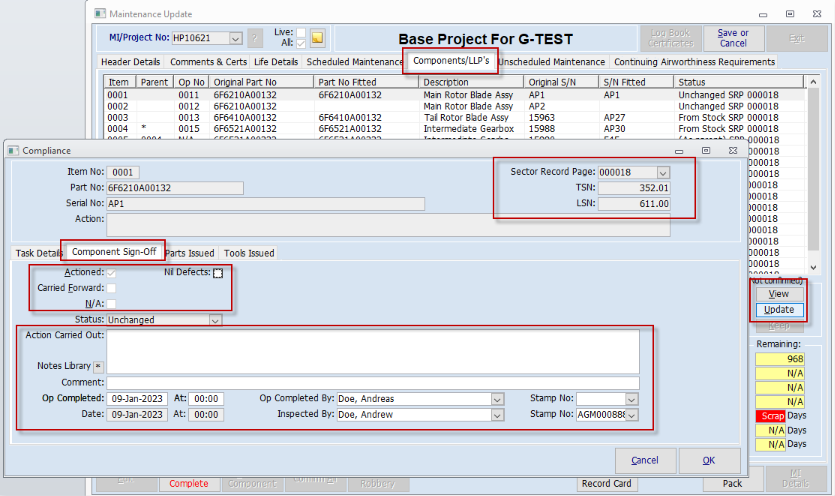The height and width of the screenshot is (496, 835).
Task: Minimize the Compliance dialog window
Action: tap(679, 151)
